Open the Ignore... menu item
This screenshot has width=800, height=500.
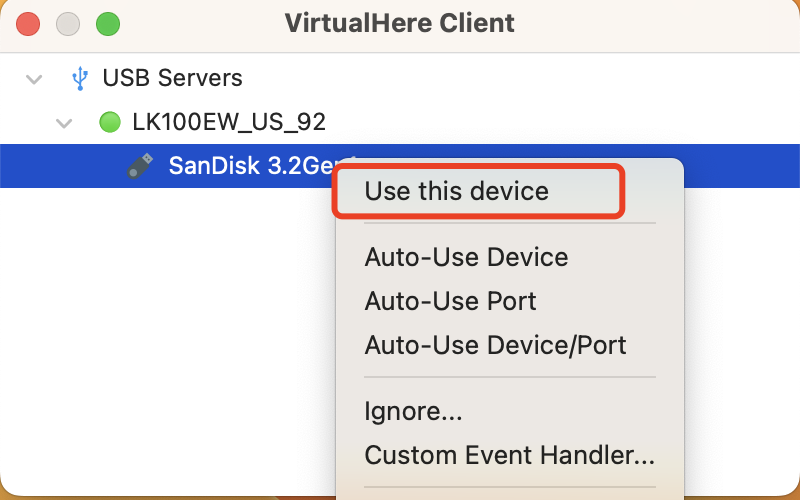[x=413, y=411]
